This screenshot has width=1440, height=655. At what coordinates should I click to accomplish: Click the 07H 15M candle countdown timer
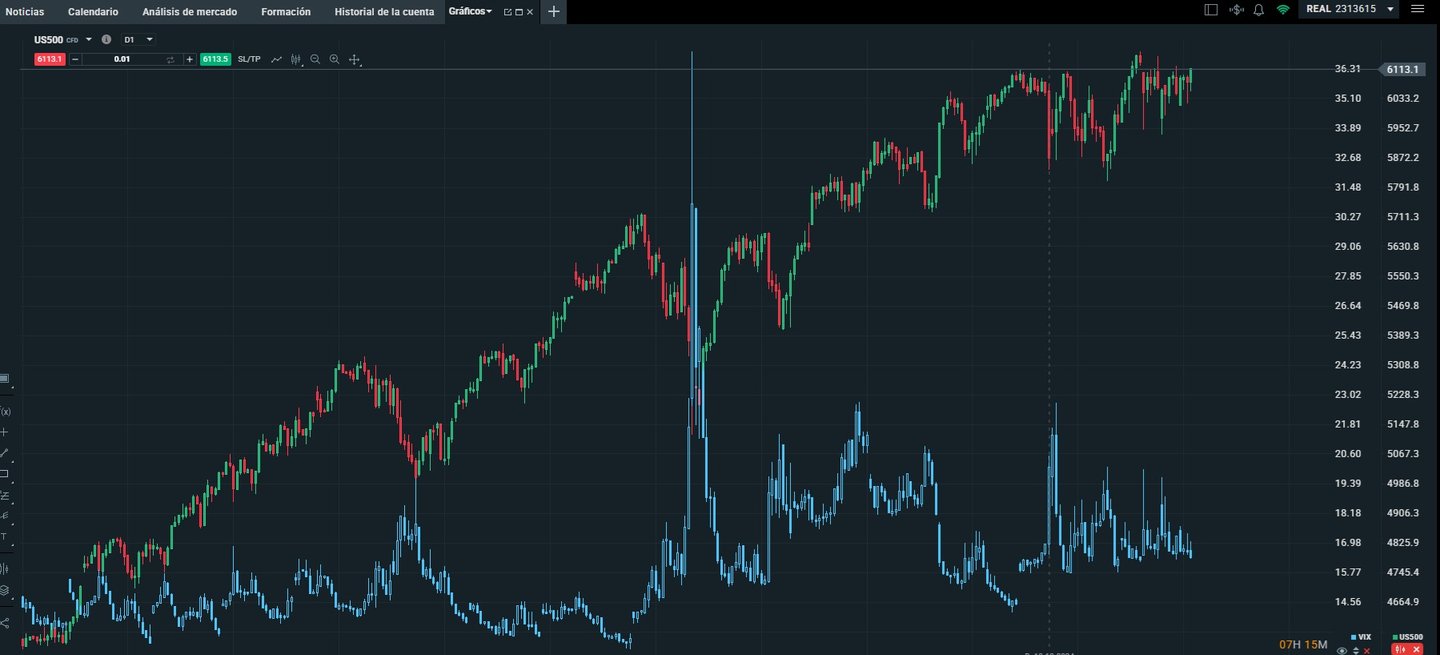[1303, 644]
